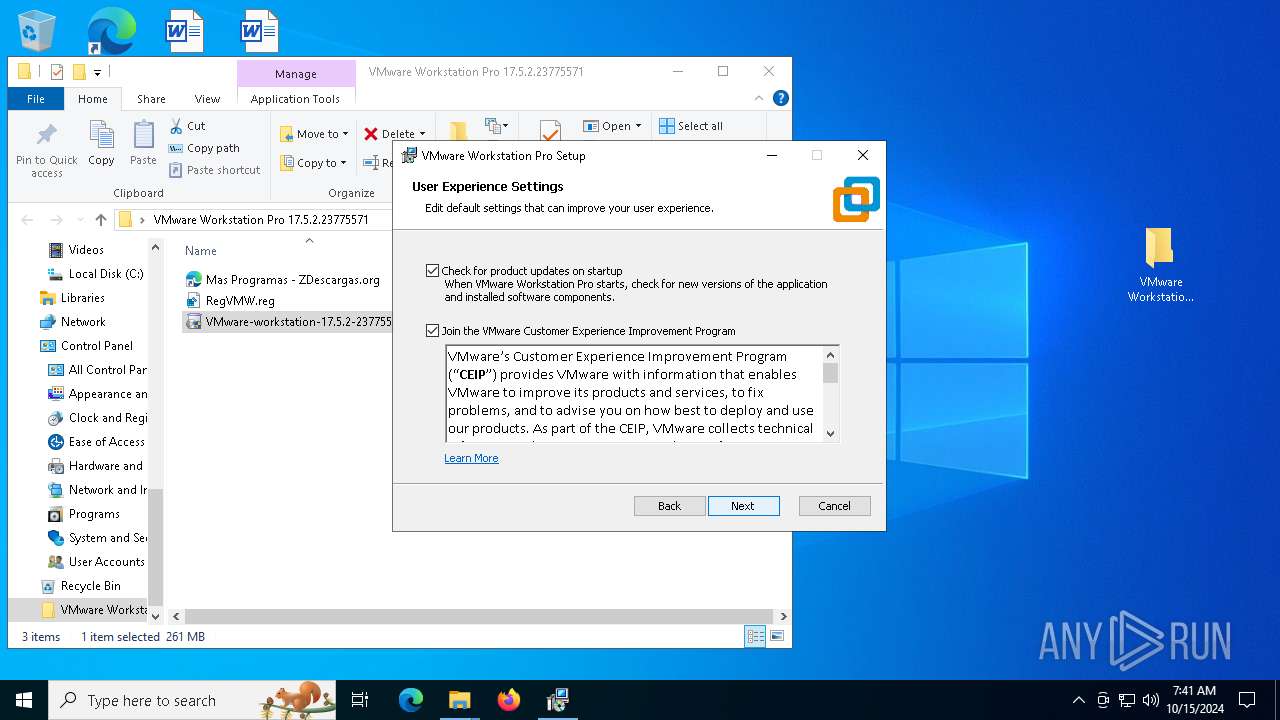Select the VMware-workstation installer file
Screen dimensions: 1280x720
pyautogui.click(x=288, y=322)
